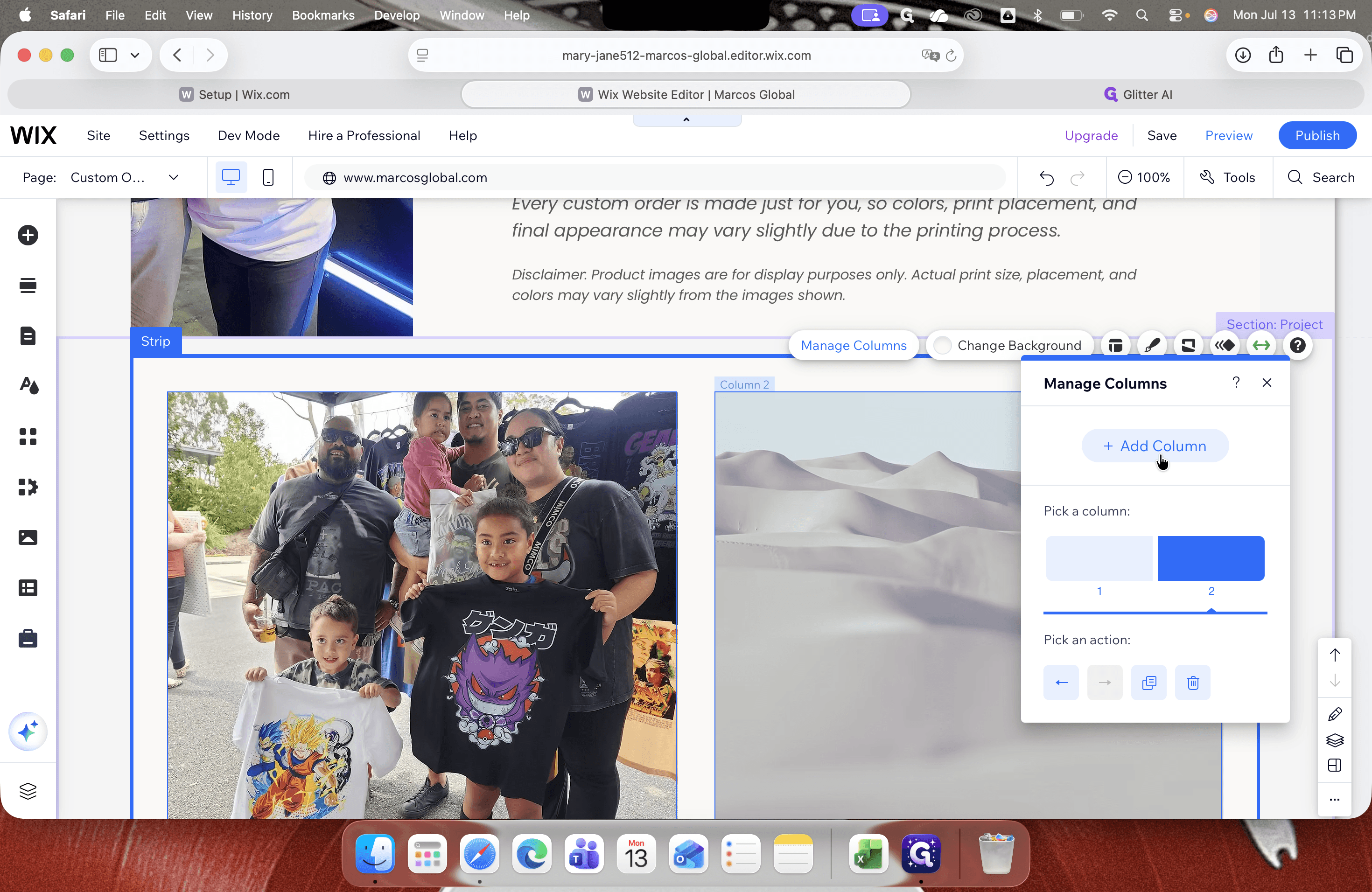
Task: Open the Add Elements plus icon in sidebar
Action: (x=28, y=235)
